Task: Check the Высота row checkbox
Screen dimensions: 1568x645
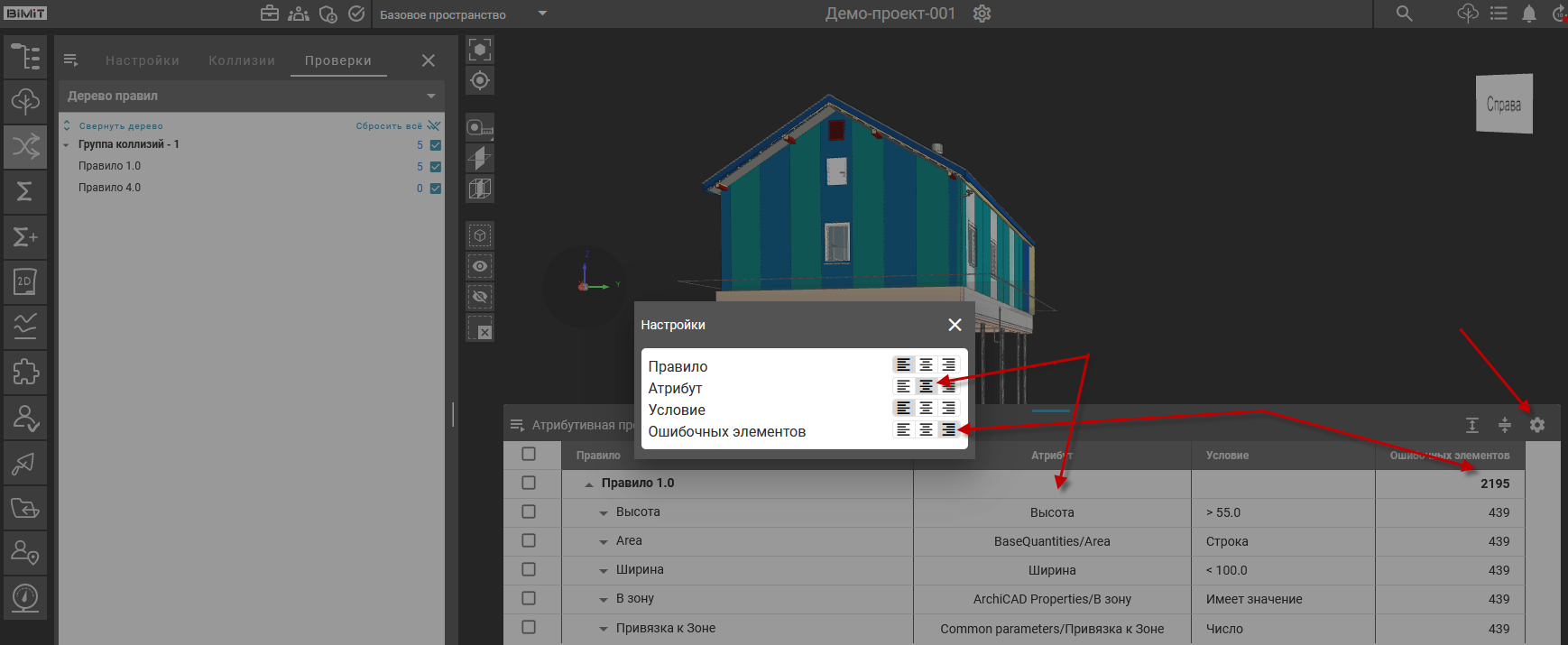Action: [529, 511]
